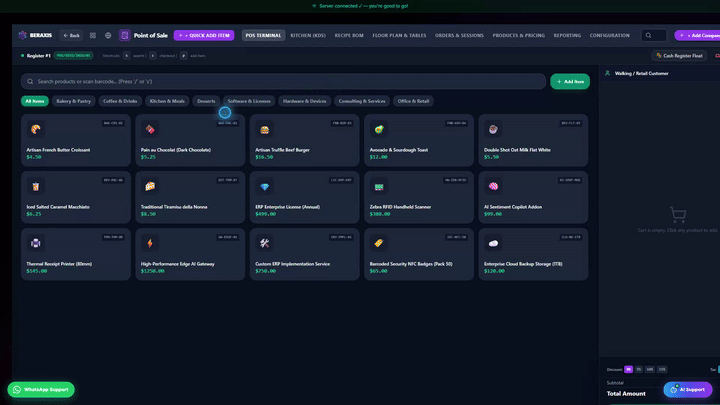Click the chocolate icon on Pain au Chocolat
Image resolution: width=720 pixels, height=405 pixels.
click(x=150, y=129)
